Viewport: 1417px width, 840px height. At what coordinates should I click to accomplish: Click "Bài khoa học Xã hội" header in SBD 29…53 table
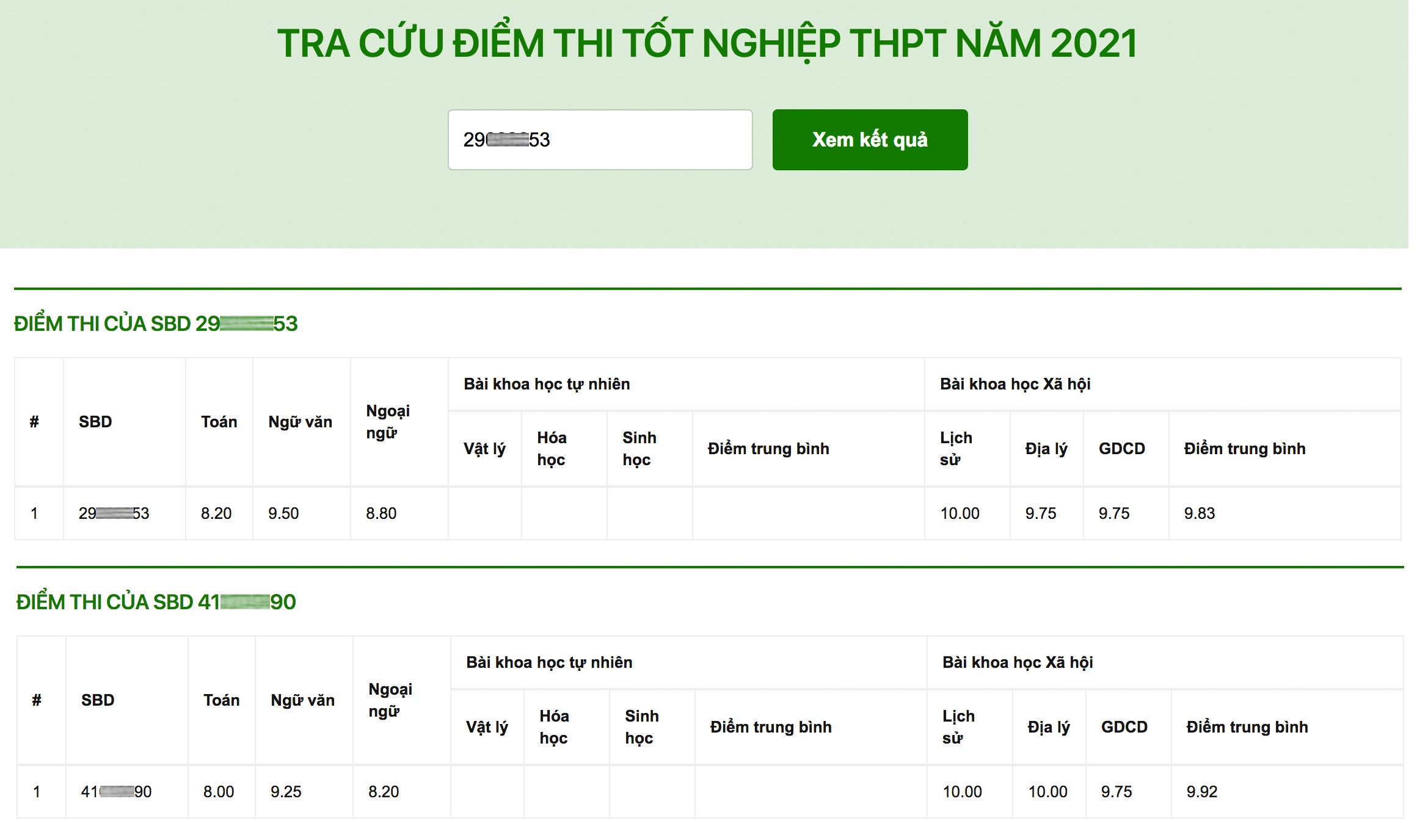pyautogui.click(x=1015, y=384)
